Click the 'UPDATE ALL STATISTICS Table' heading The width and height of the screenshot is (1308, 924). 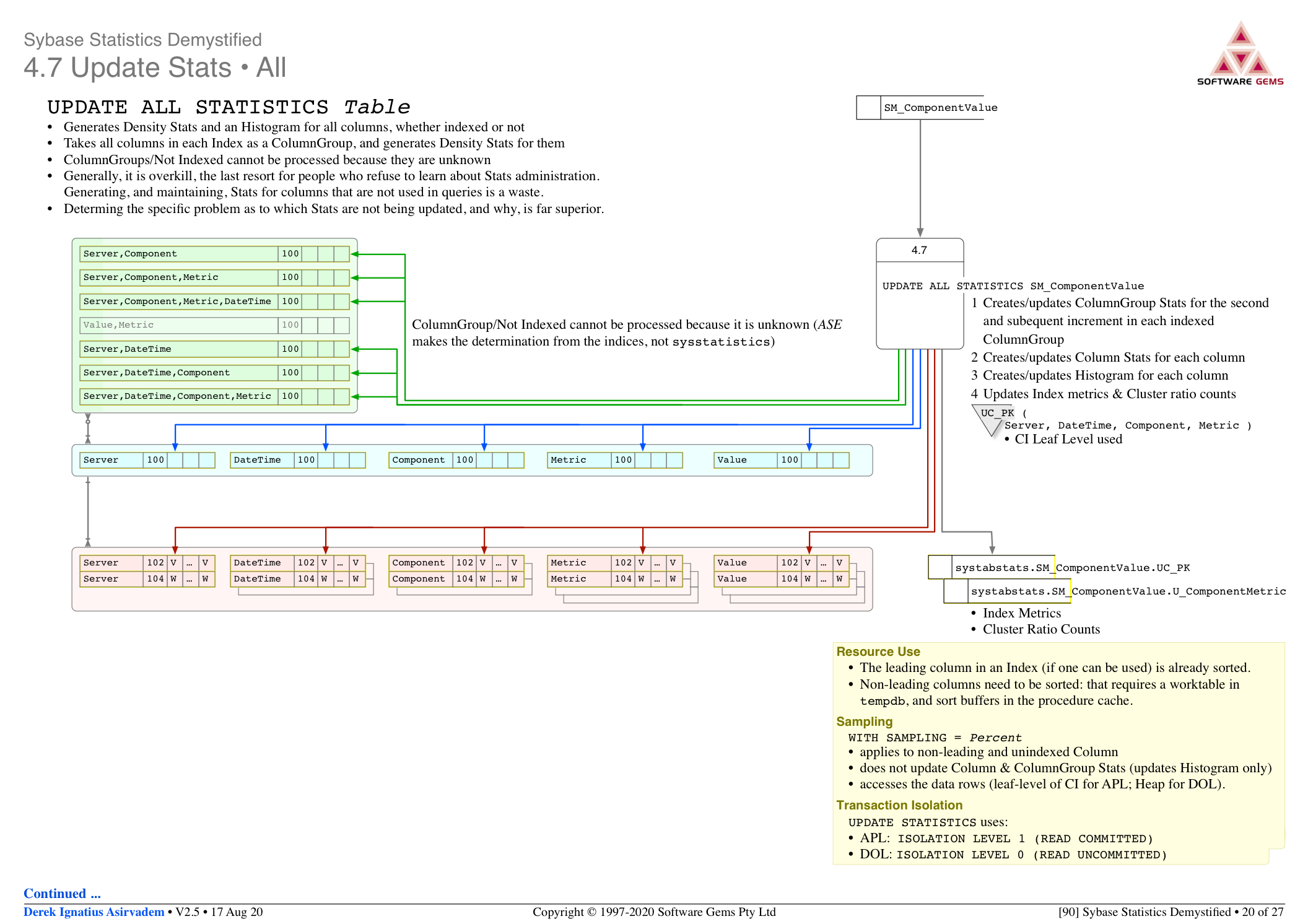(229, 107)
